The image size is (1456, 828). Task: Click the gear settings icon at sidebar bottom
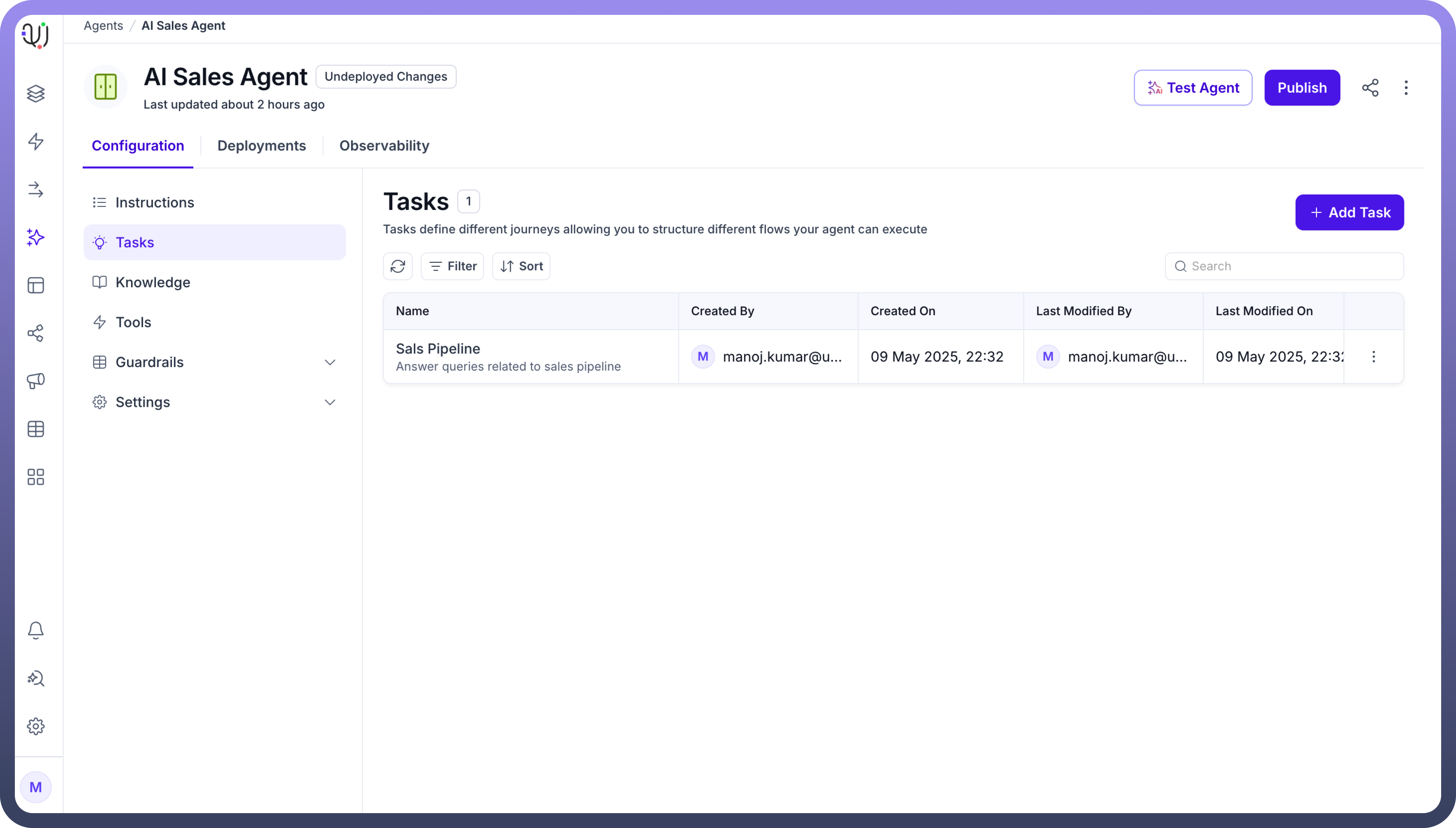[36, 726]
